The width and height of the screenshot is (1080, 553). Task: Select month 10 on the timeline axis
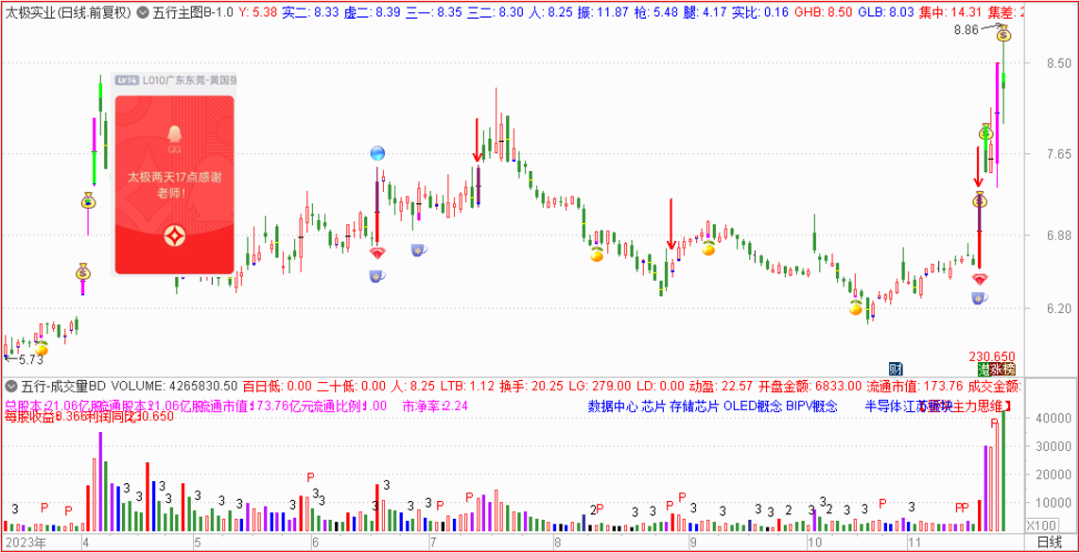tap(815, 542)
